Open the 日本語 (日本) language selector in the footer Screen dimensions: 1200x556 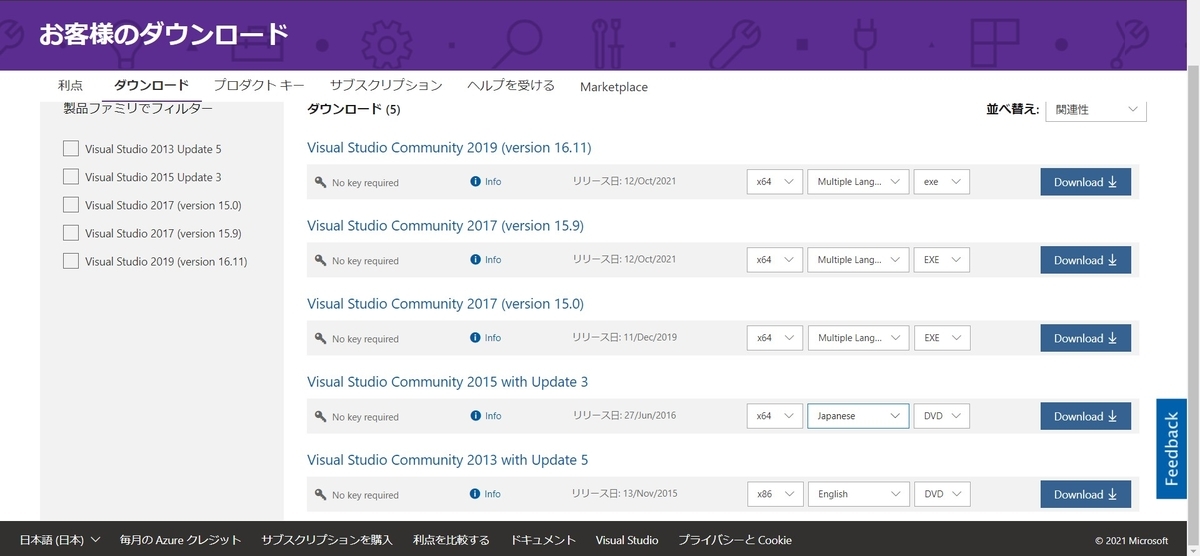(x=60, y=540)
